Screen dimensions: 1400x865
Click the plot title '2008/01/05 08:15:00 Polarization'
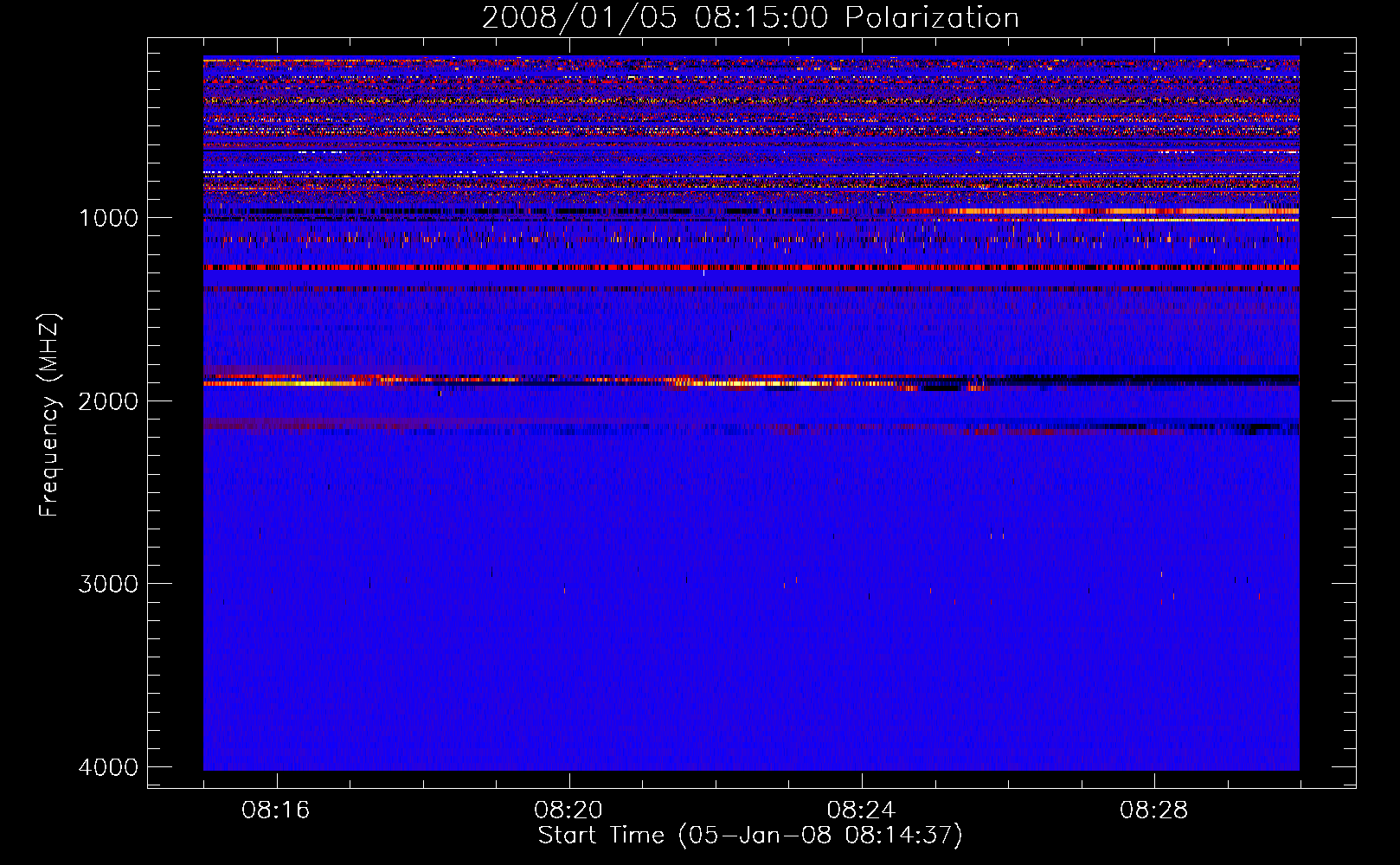click(750, 18)
